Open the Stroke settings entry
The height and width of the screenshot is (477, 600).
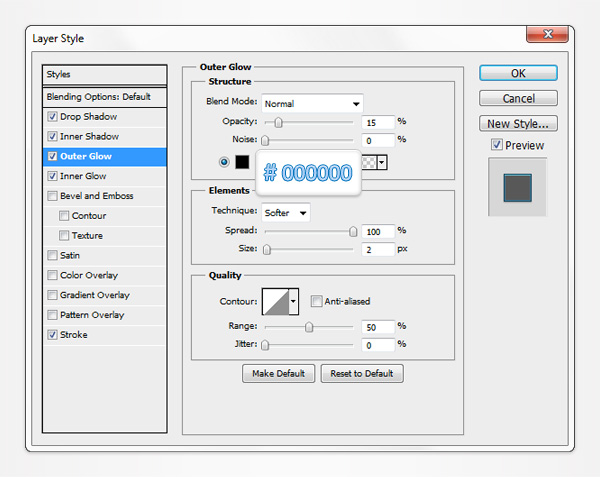pyautogui.click(x=74, y=335)
